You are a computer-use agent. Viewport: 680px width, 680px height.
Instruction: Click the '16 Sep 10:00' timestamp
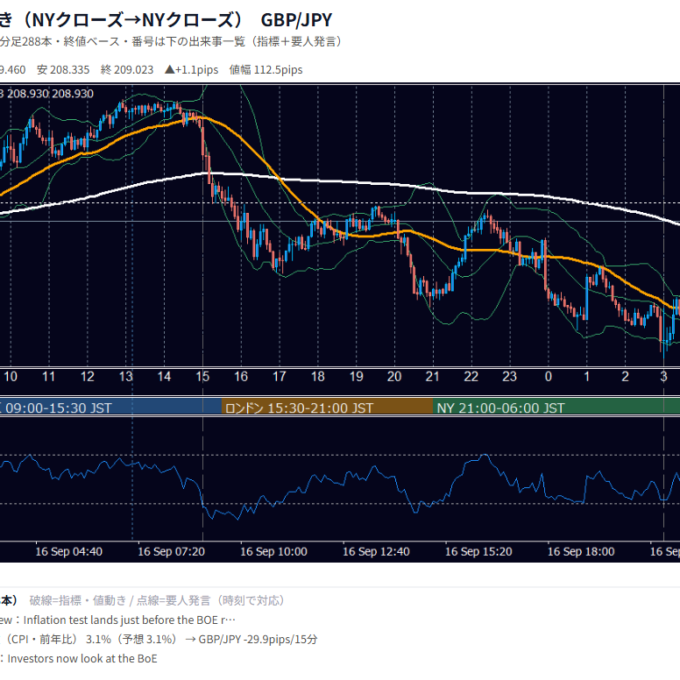(x=274, y=552)
